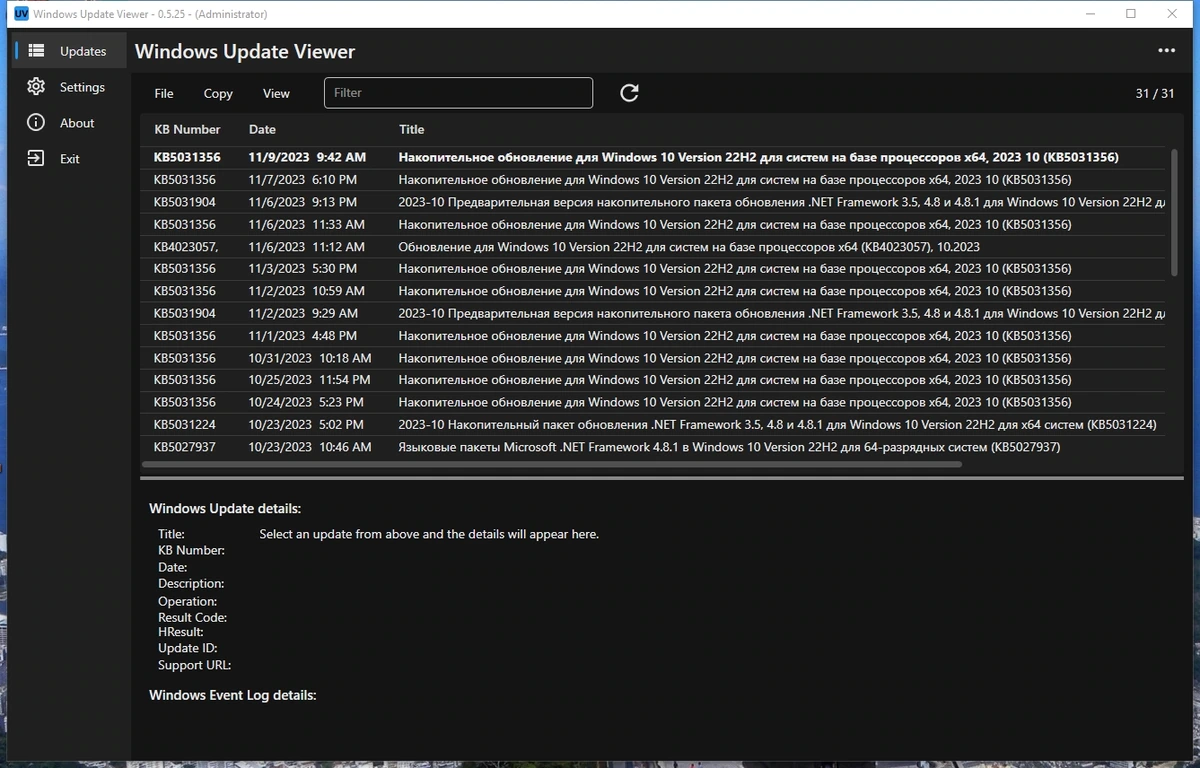Click the Exit door icon
1200x768 pixels.
(x=36, y=159)
